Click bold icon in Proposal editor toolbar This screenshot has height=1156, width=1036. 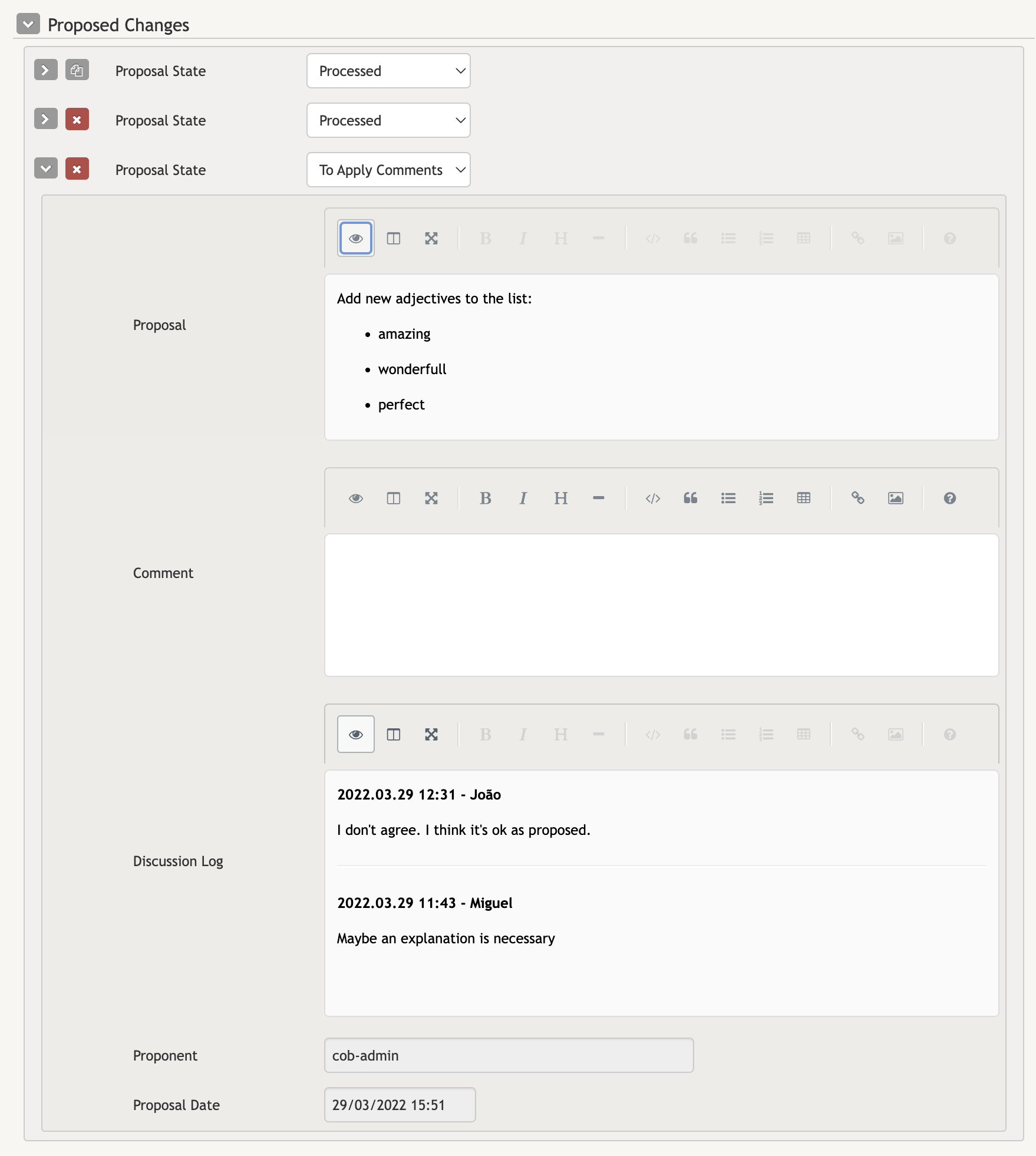486,238
